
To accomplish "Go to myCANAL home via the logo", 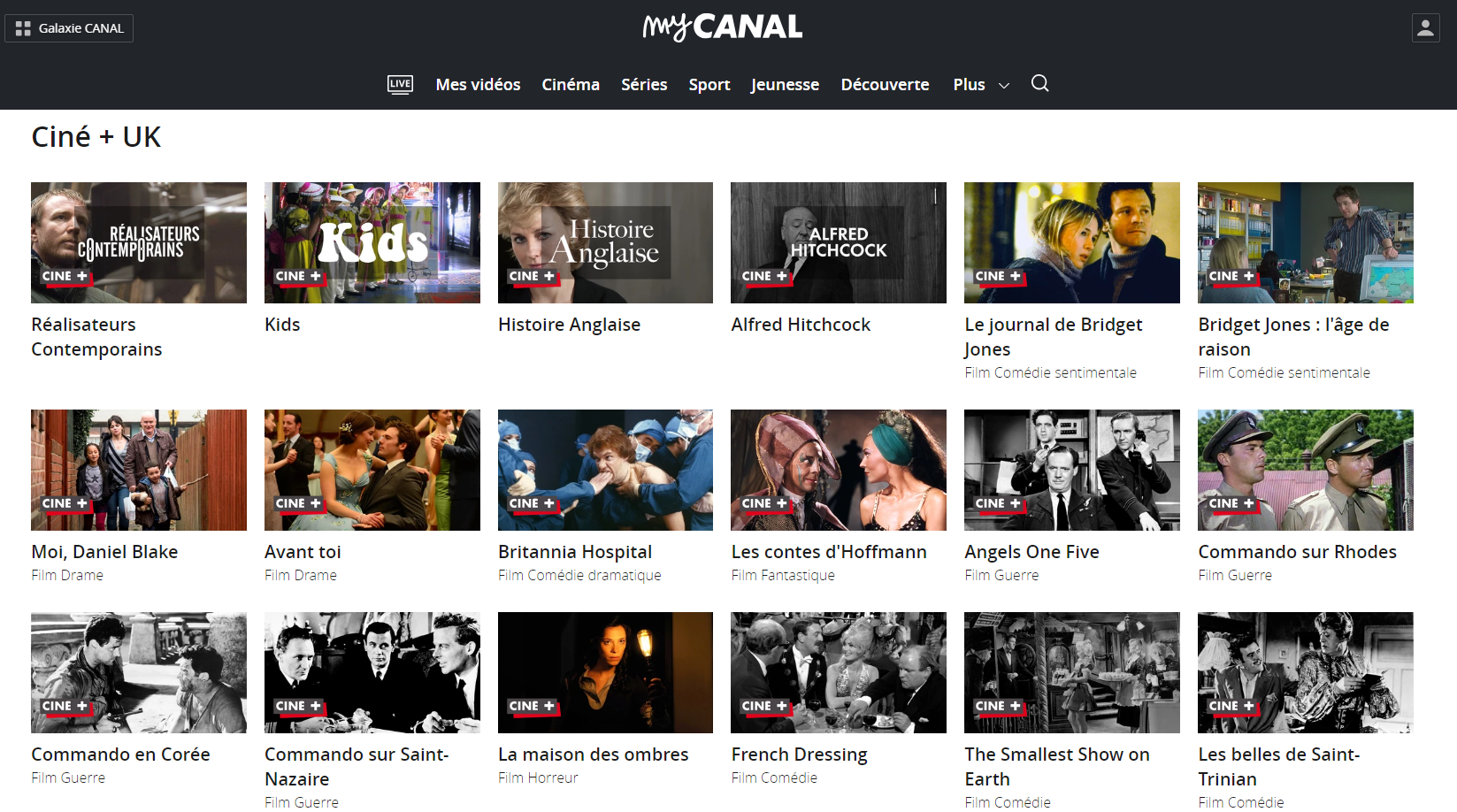I will pyautogui.click(x=723, y=27).
